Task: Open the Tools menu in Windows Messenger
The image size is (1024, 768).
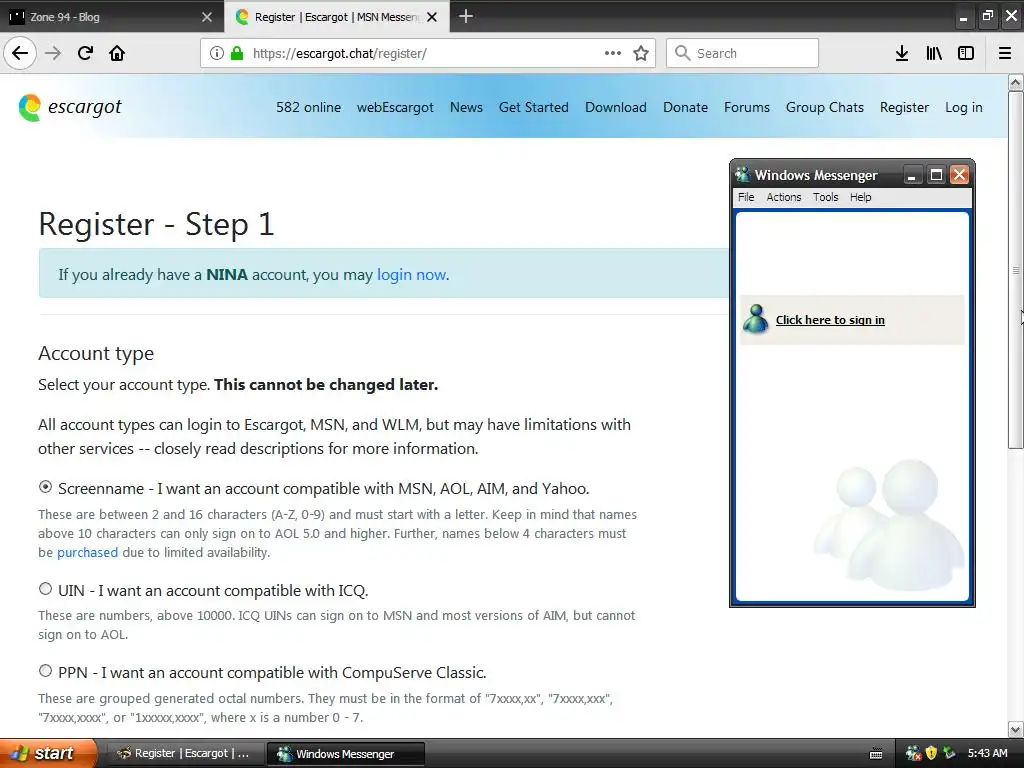Action: (x=825, y=197)
